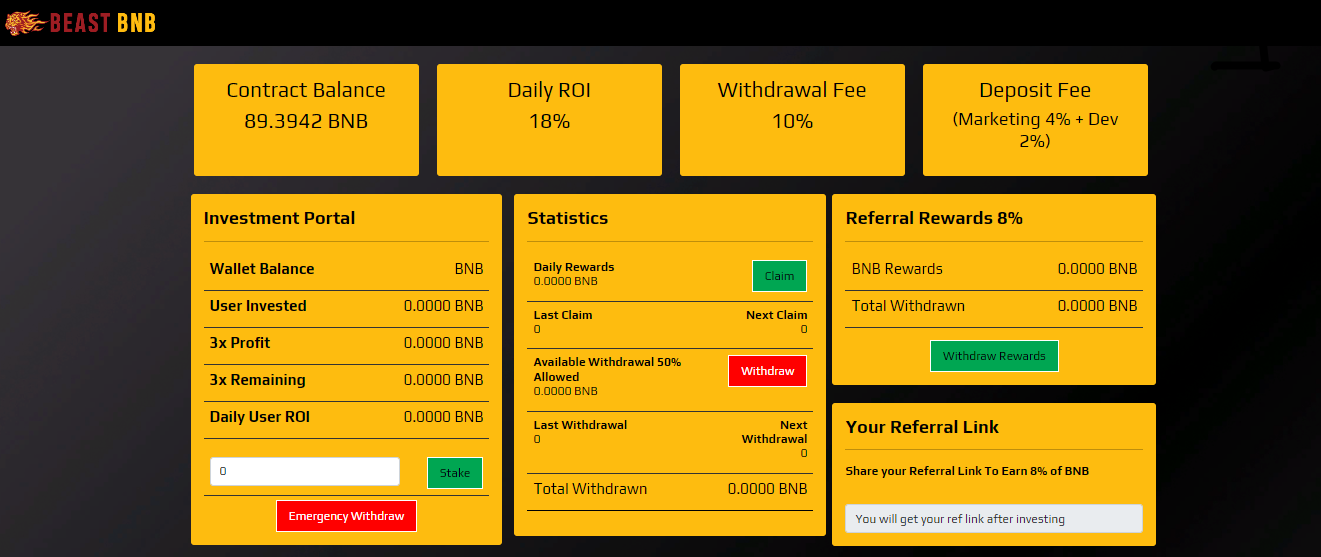Click the Statistics heading

567,218
